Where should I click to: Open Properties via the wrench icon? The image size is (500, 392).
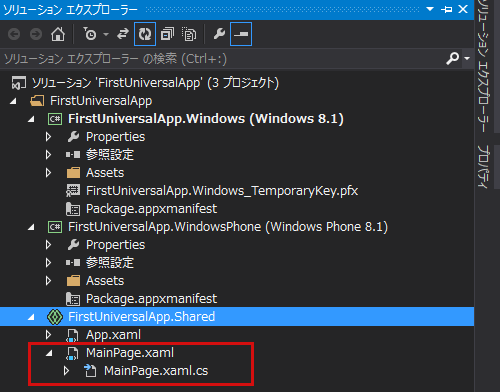[219, 34]
